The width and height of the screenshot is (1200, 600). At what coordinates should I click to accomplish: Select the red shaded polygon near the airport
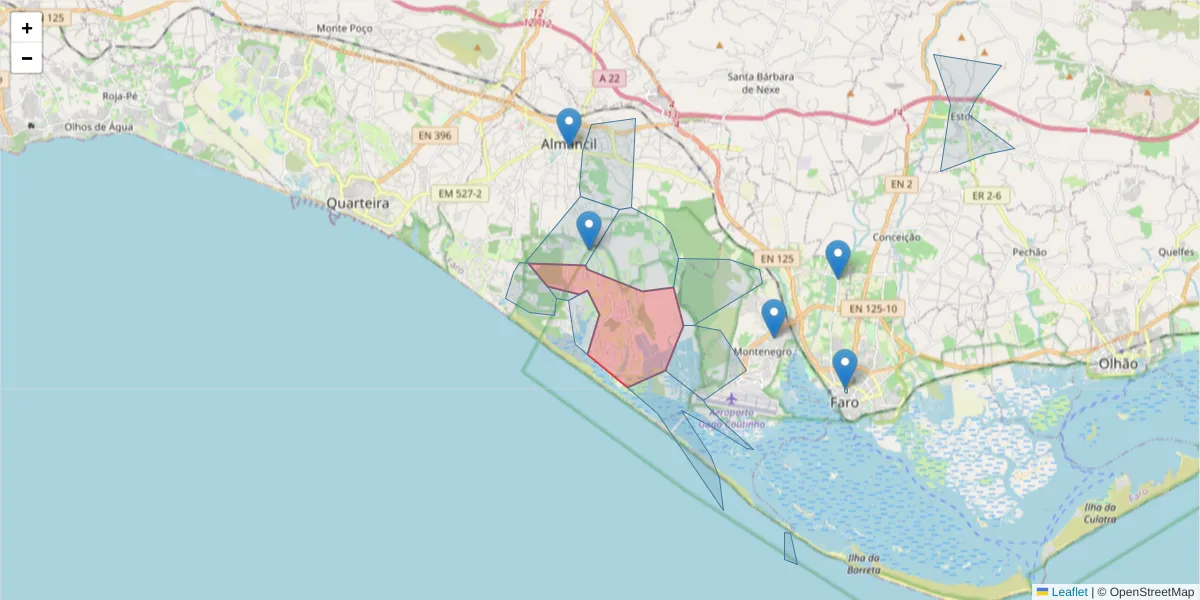click(630, 320)
